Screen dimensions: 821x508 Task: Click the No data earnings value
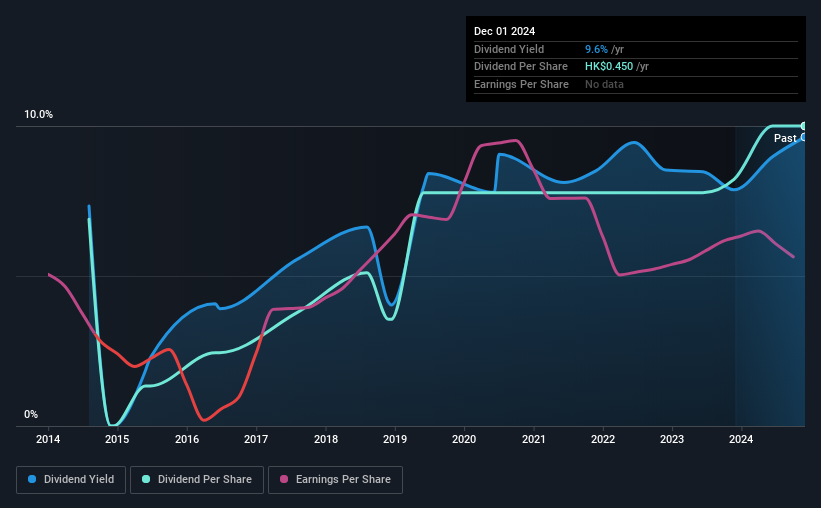(x=604, y=84)
